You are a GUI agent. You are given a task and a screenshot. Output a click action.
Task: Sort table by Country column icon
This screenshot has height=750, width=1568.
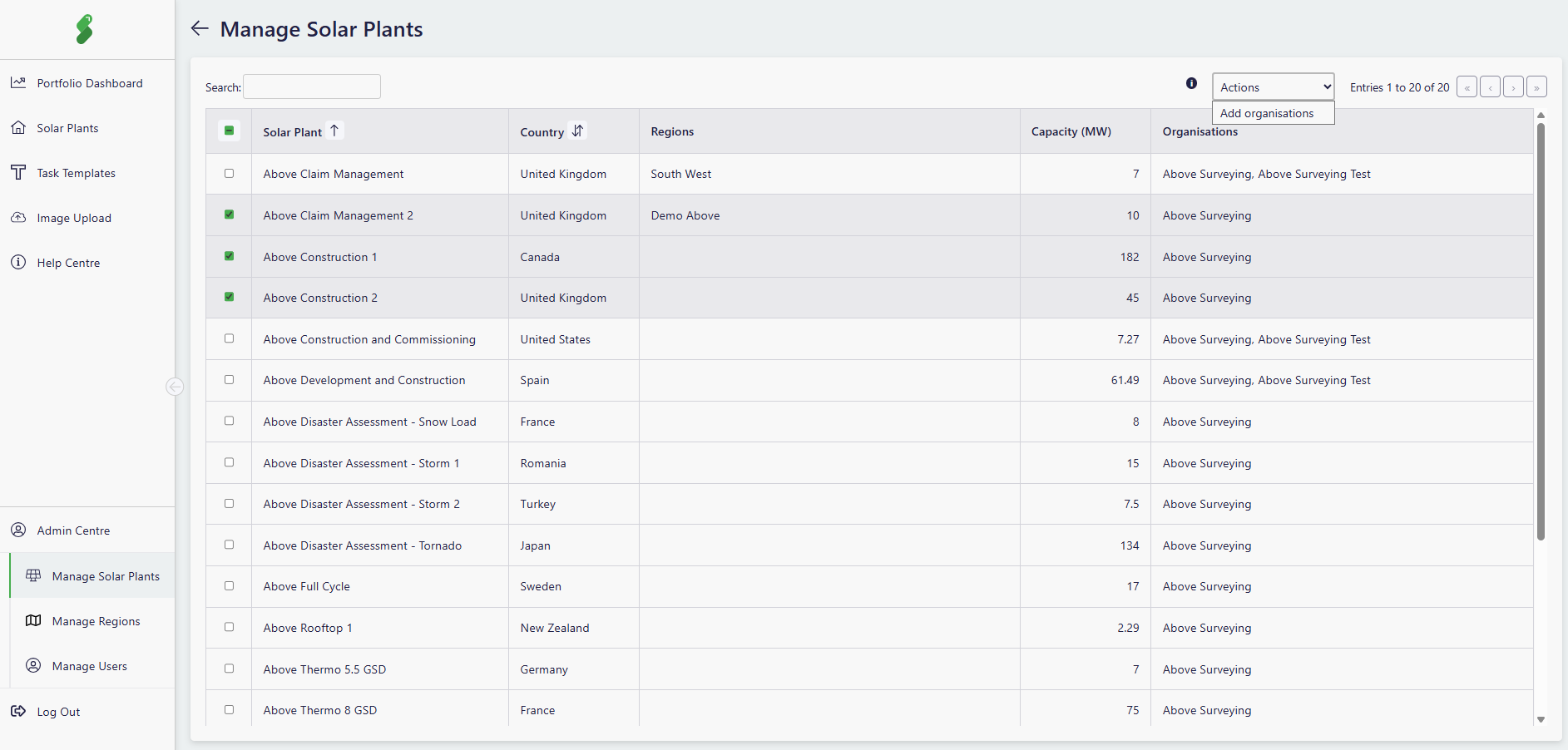point(577,131)
